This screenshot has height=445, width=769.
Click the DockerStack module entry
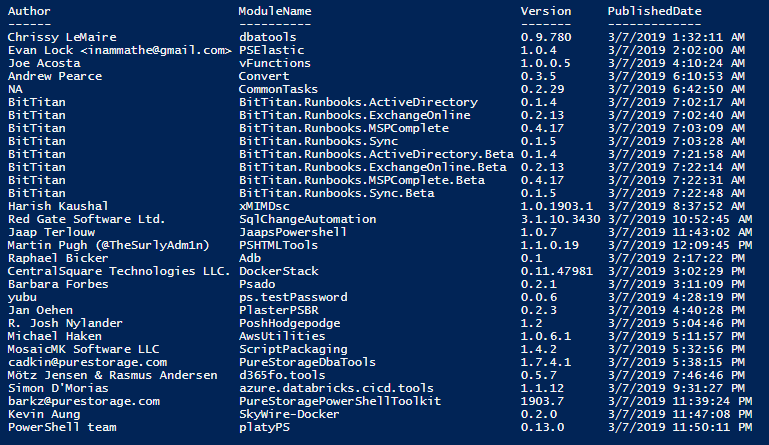(x=279, y=271)
